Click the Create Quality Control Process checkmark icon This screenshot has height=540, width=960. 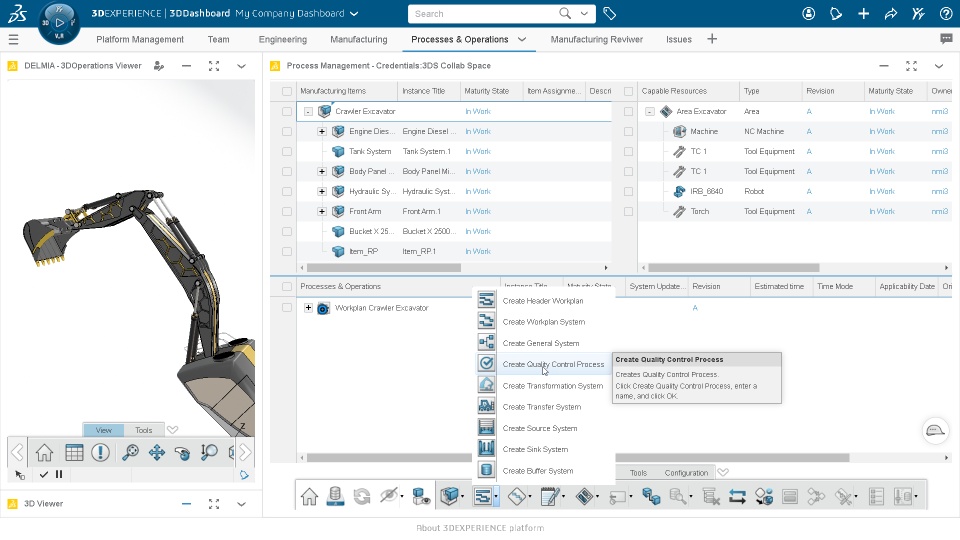(486, 364)
